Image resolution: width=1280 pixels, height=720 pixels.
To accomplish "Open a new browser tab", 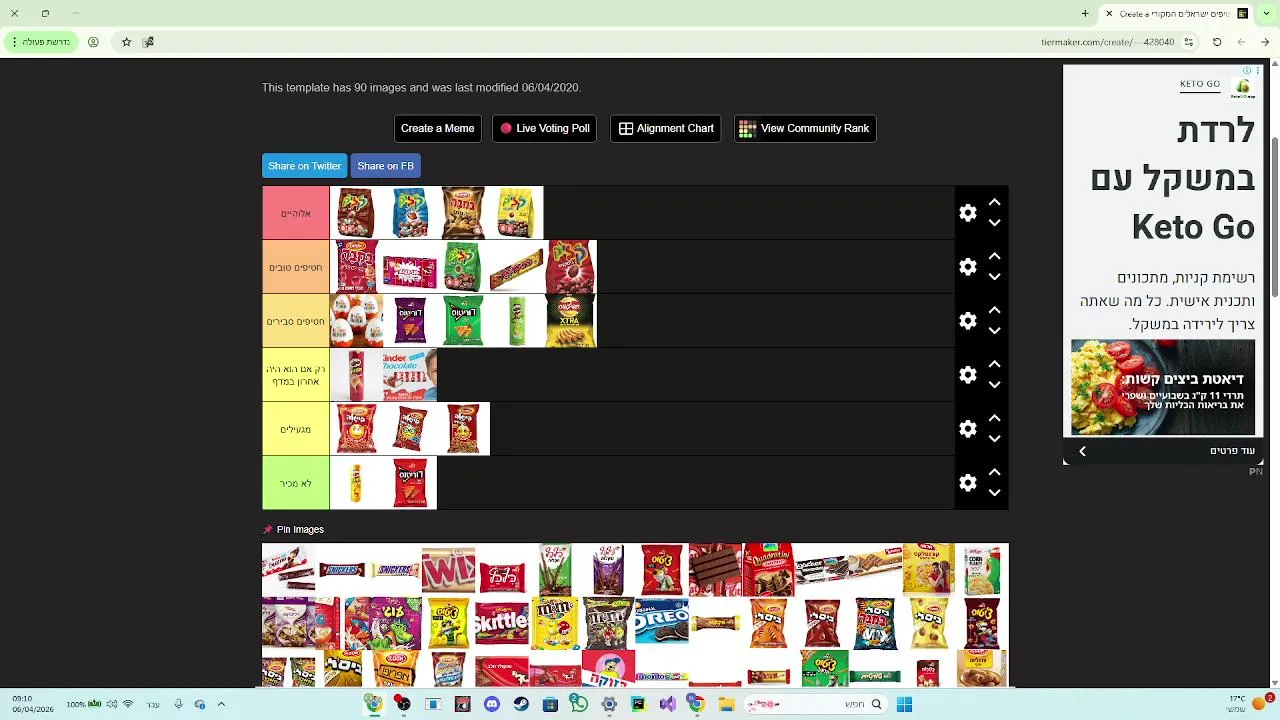I will point(1085,13).
